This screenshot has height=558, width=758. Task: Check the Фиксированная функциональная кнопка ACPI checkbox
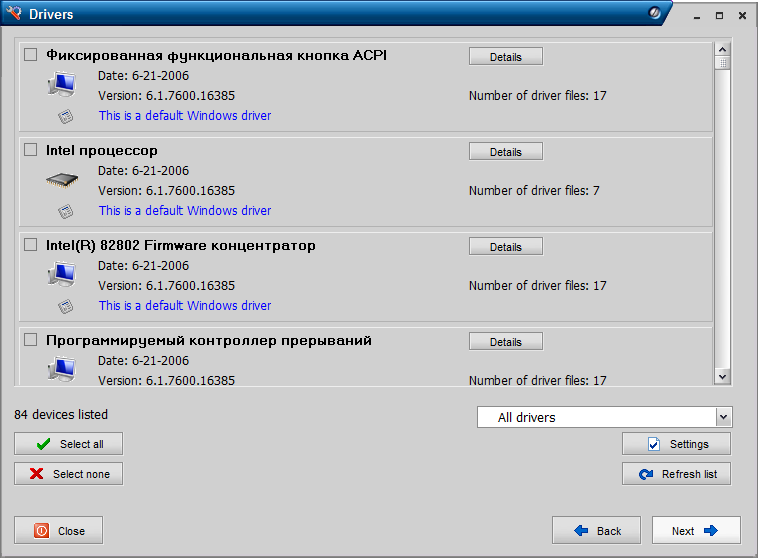[x=30, y=55]
